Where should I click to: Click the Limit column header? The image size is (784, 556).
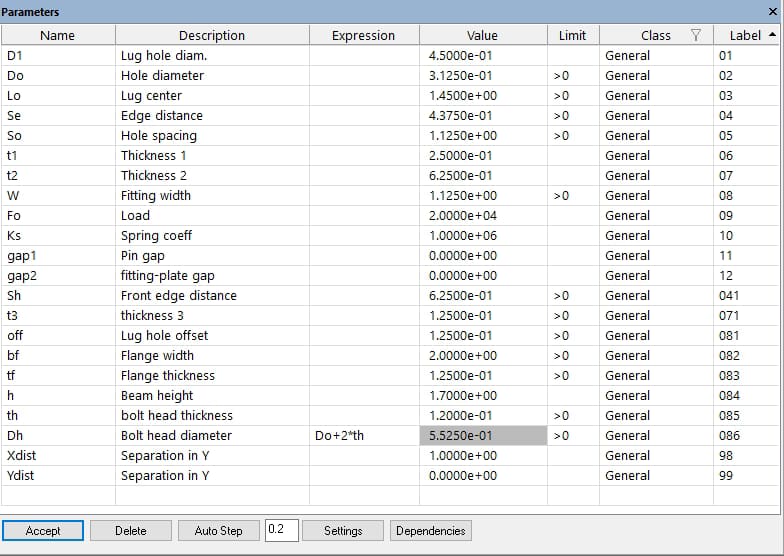click(573, 35)
